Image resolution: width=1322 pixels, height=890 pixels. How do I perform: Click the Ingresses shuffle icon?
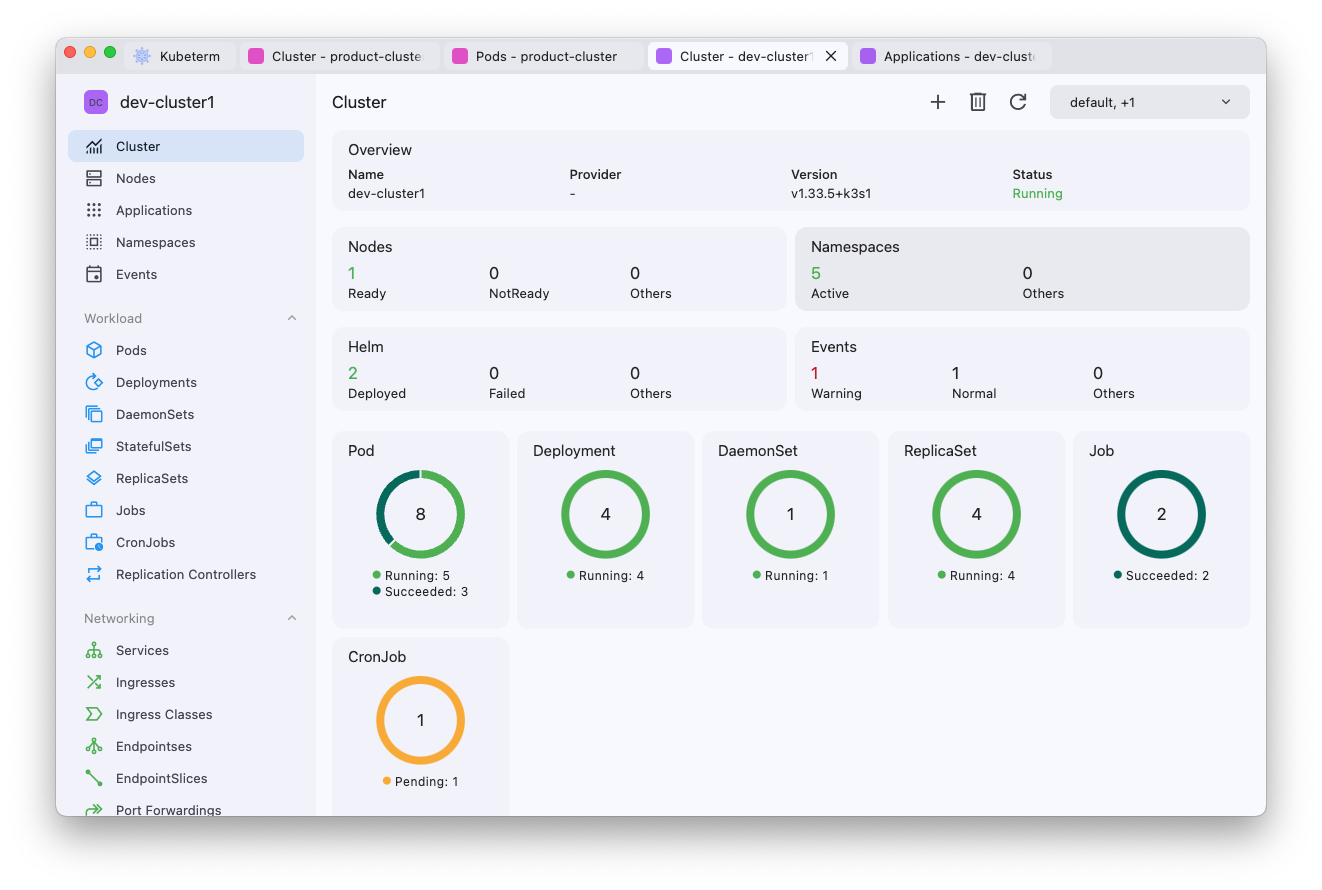point(94,682)
